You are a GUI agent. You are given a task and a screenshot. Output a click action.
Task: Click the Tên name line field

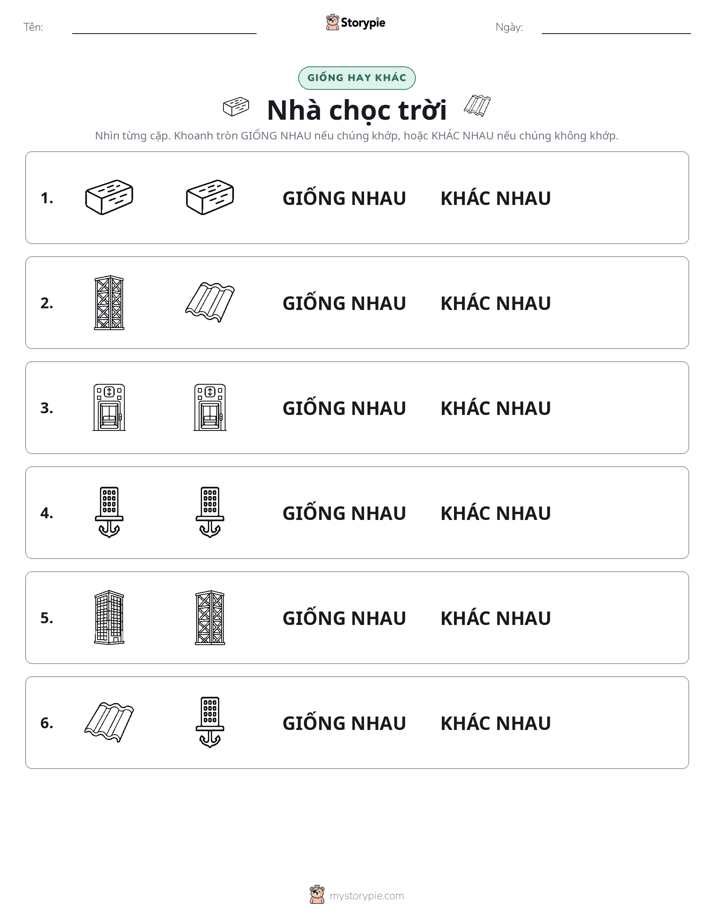point(164,28)
